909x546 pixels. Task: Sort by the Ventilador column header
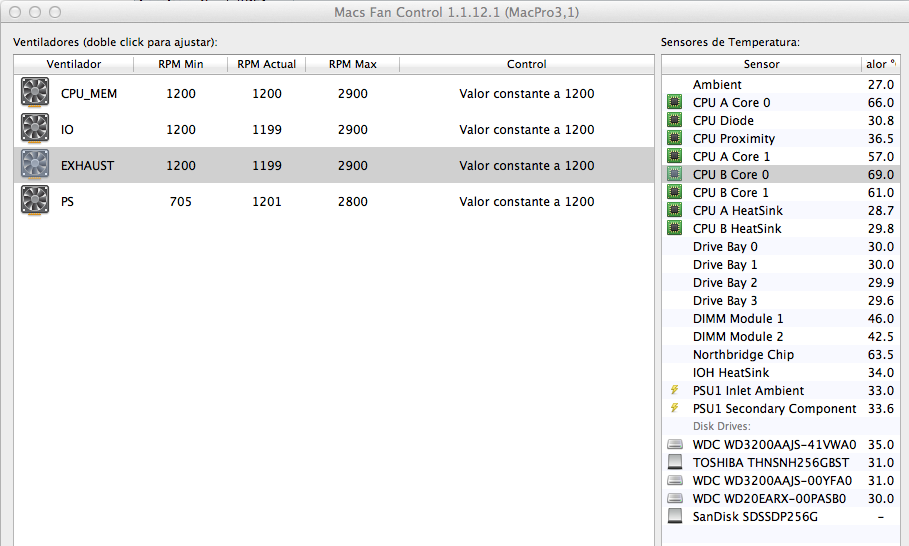point(74,64)
